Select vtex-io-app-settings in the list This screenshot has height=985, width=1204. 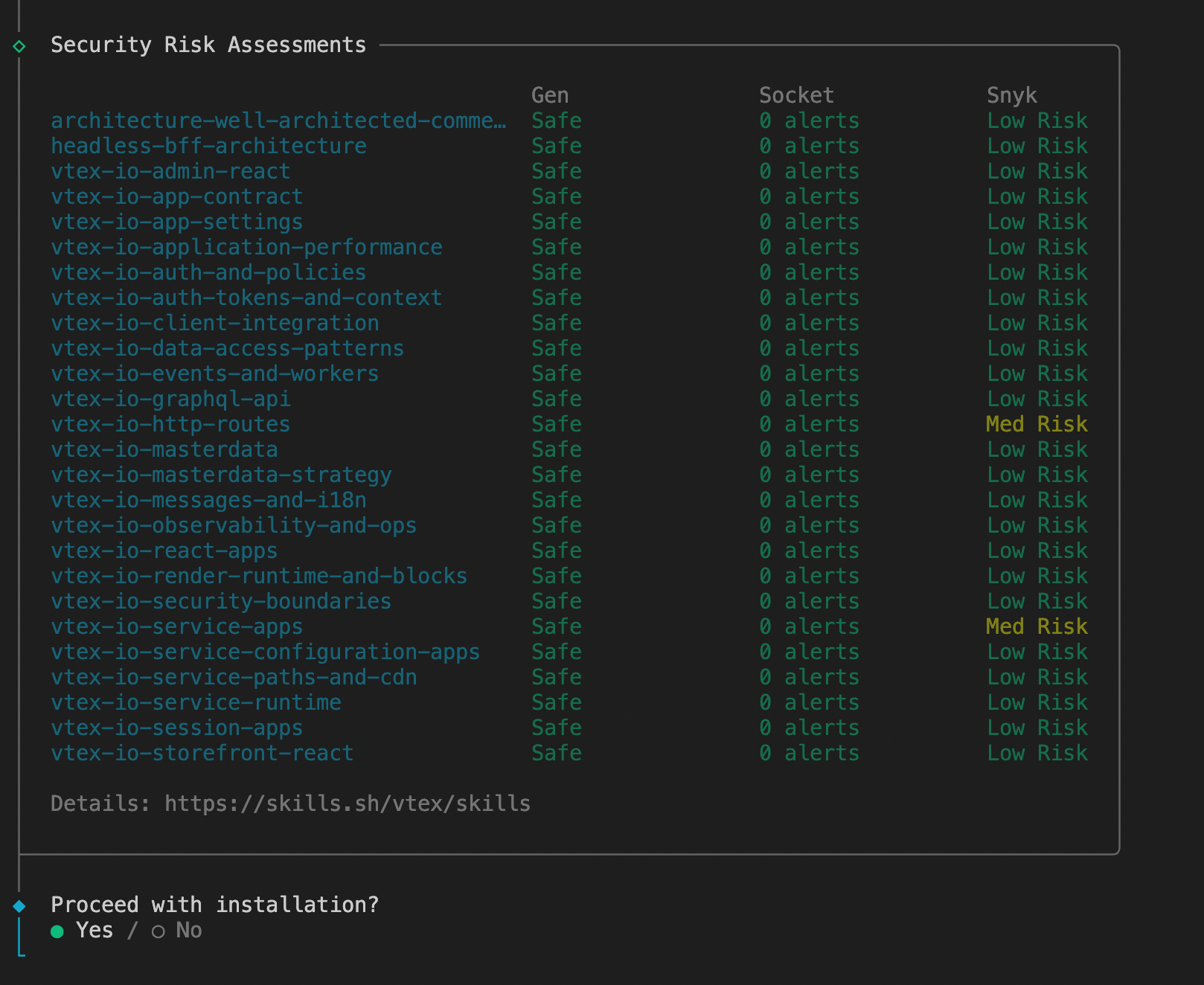pyautogui.click(x=177, y=222)
